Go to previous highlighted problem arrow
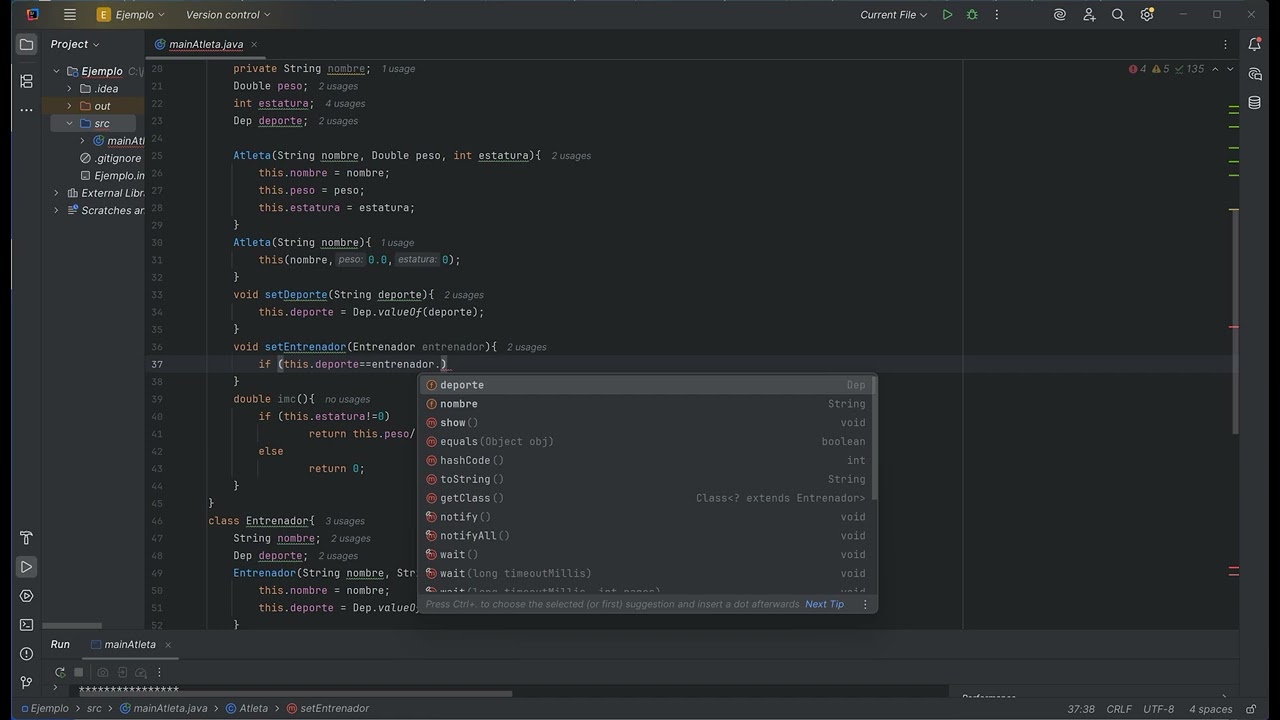Image resolution: width=1280 pixels, height=720 pixels. 1215,69
